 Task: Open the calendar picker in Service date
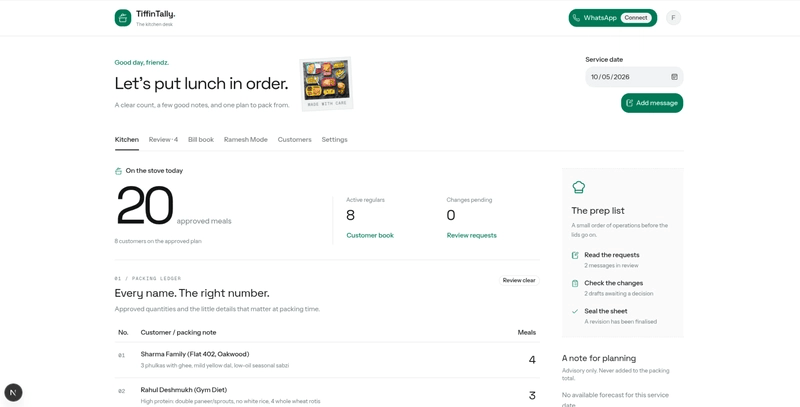point(674,77)
